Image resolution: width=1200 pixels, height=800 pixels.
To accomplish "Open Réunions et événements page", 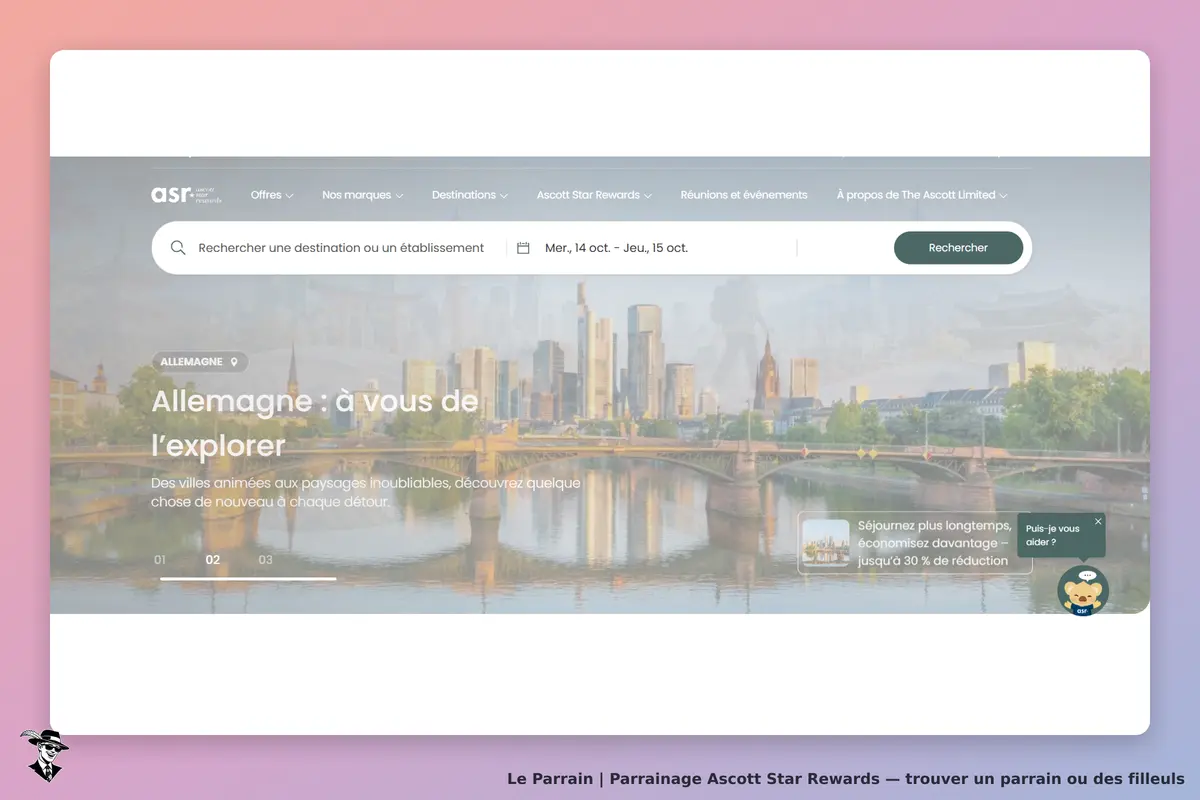I will click(744, 195).
